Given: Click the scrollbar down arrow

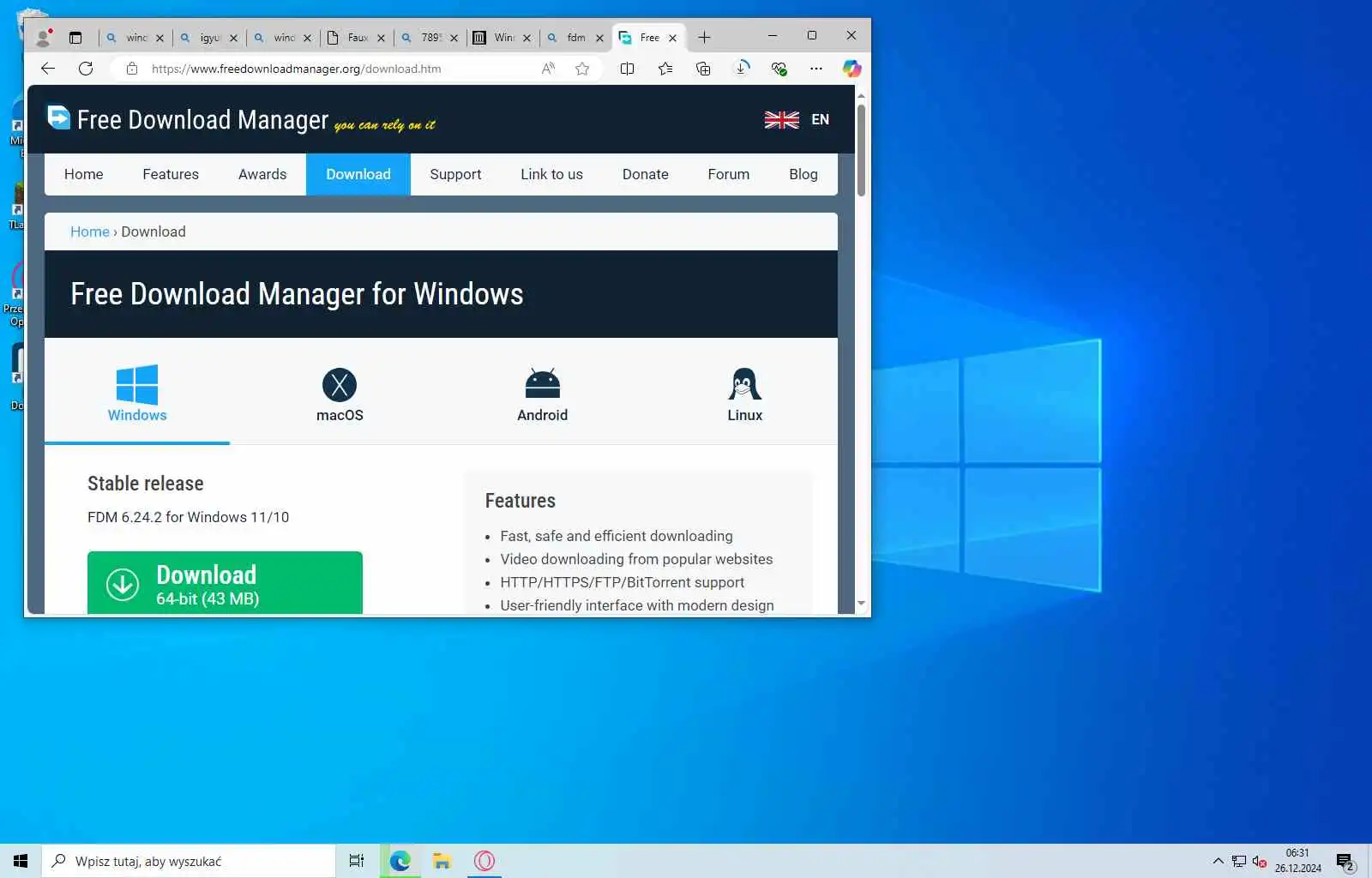Looking at the screenshot, I should (x=861, y=604).
